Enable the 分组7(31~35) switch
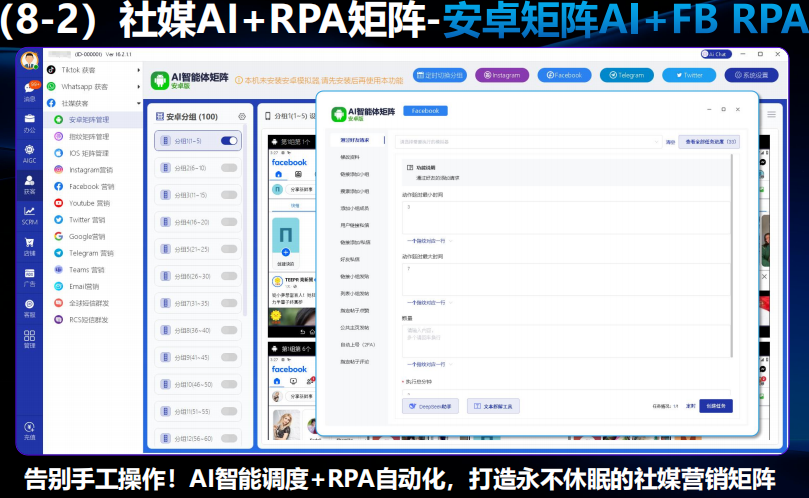Screen dimensions: 809x498 pos(229,303)
